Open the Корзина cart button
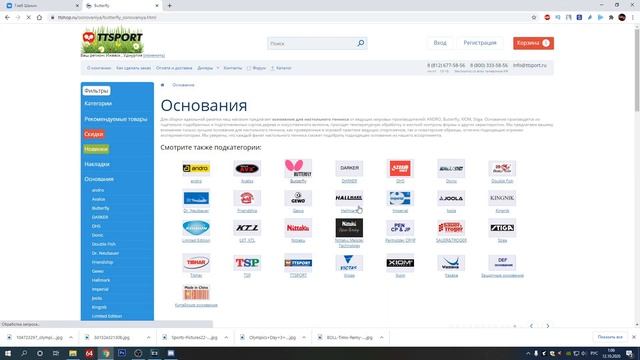 click(x=533, y=43)
